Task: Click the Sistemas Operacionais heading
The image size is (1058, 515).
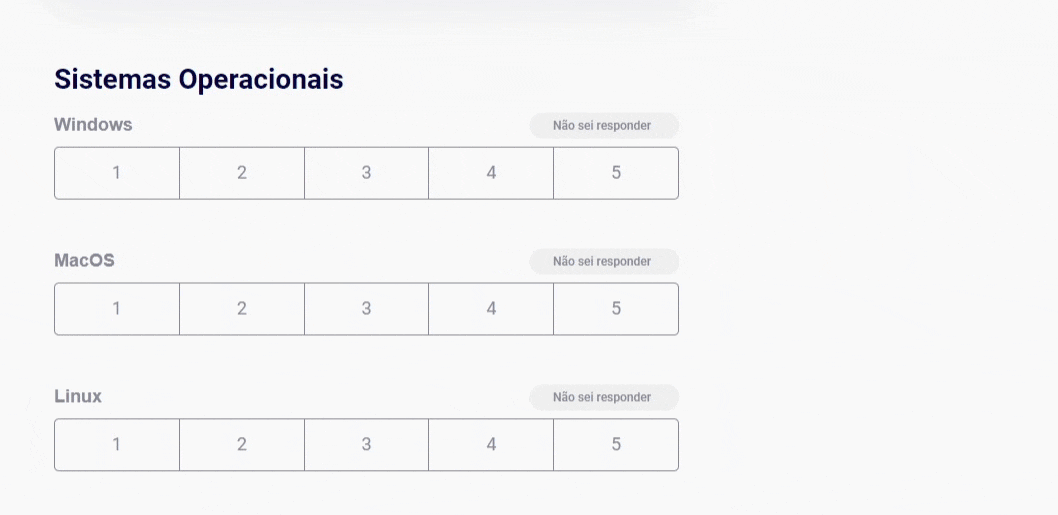Action: [198, 79]
